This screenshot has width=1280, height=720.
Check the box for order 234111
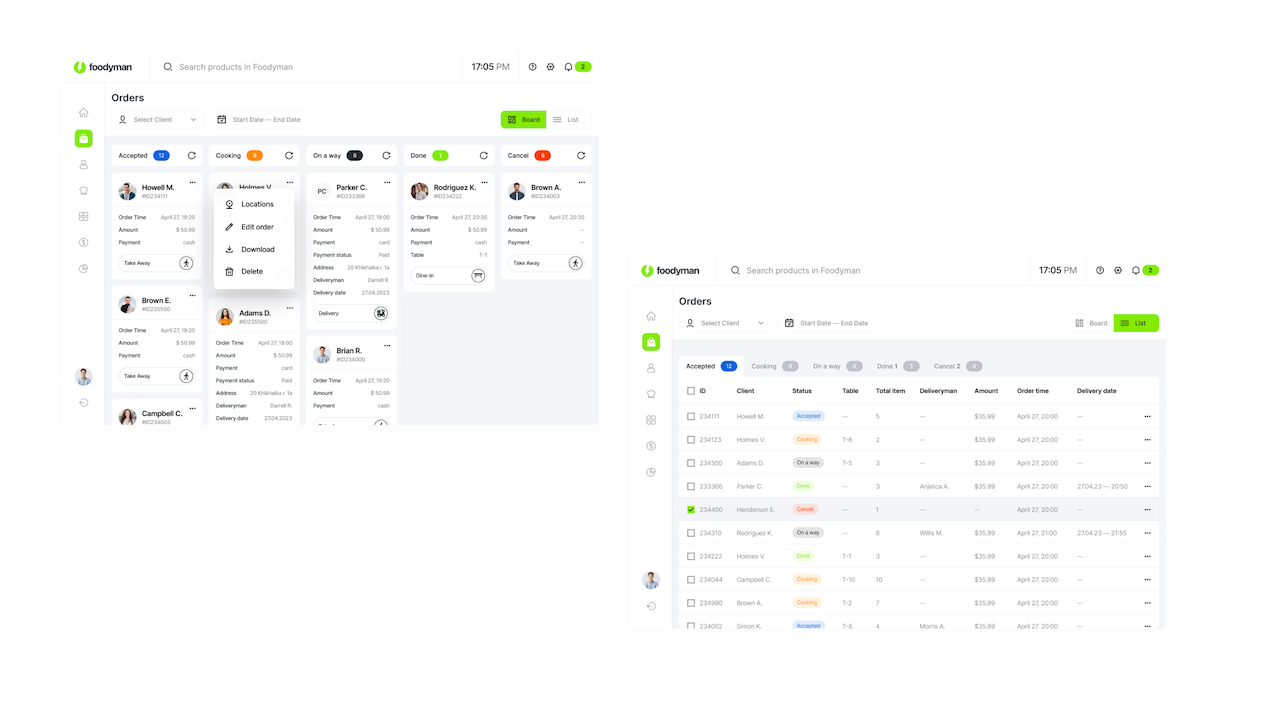point(691,416)
